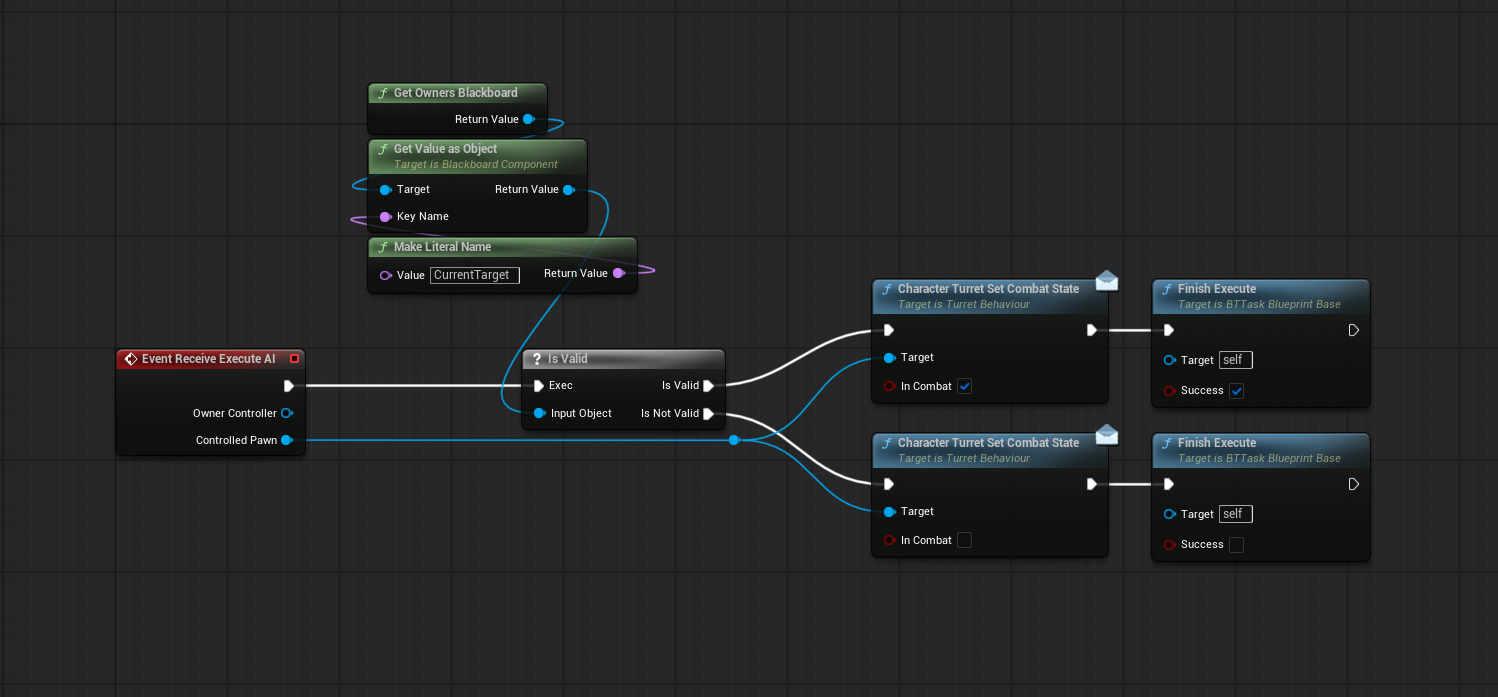Click Get Owners Blackboard Return Value pin
1498x697 pixels.
pos(528,119)
